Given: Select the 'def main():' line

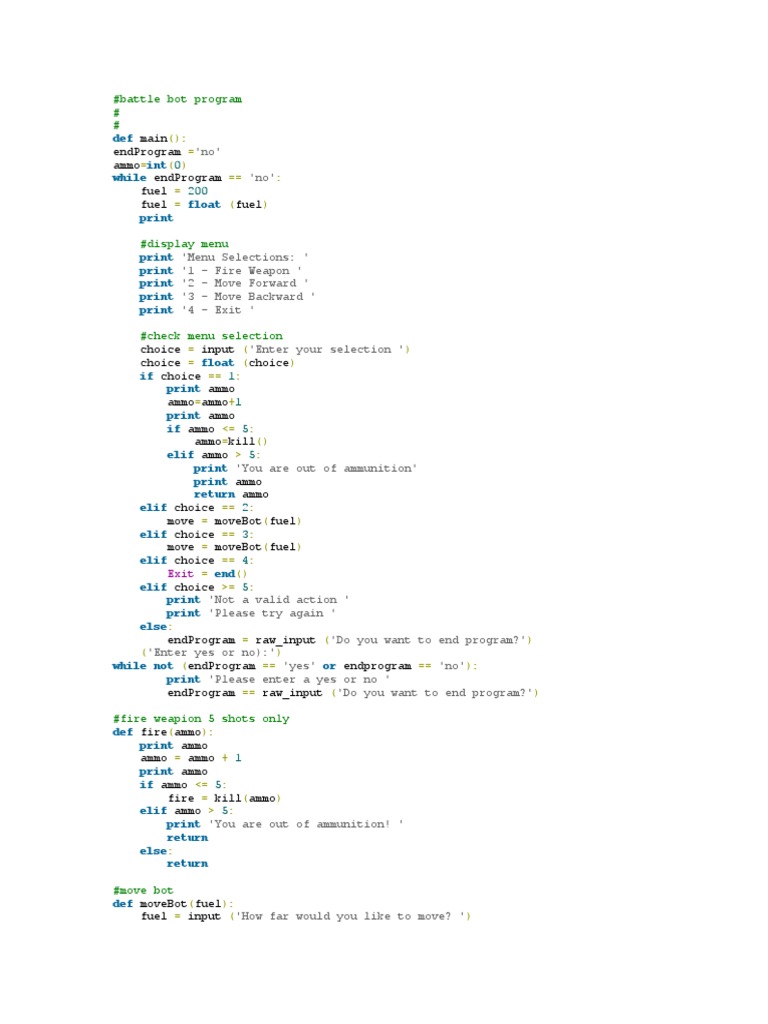Looking at the screenshot, I should coord(149,138).
